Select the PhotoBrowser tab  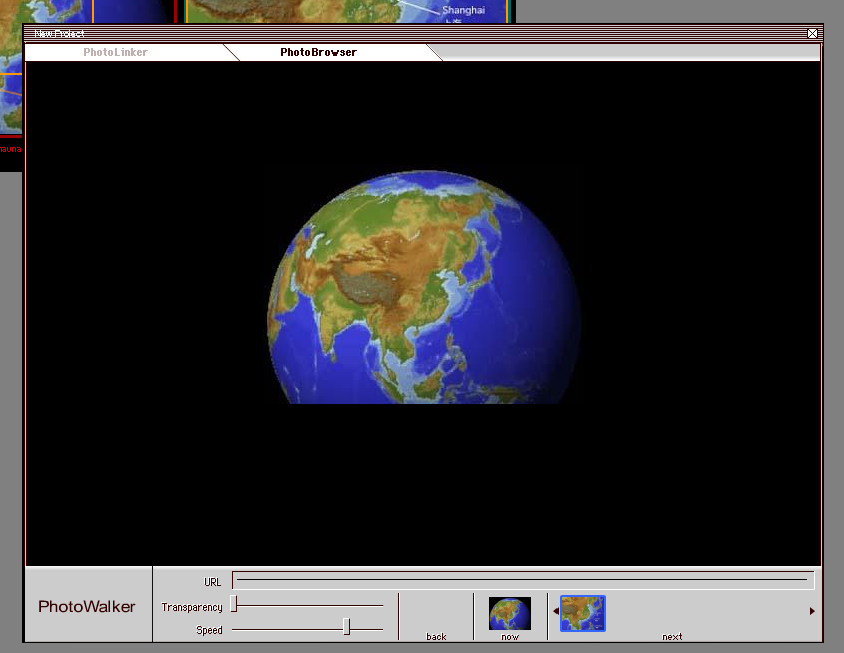318,52
